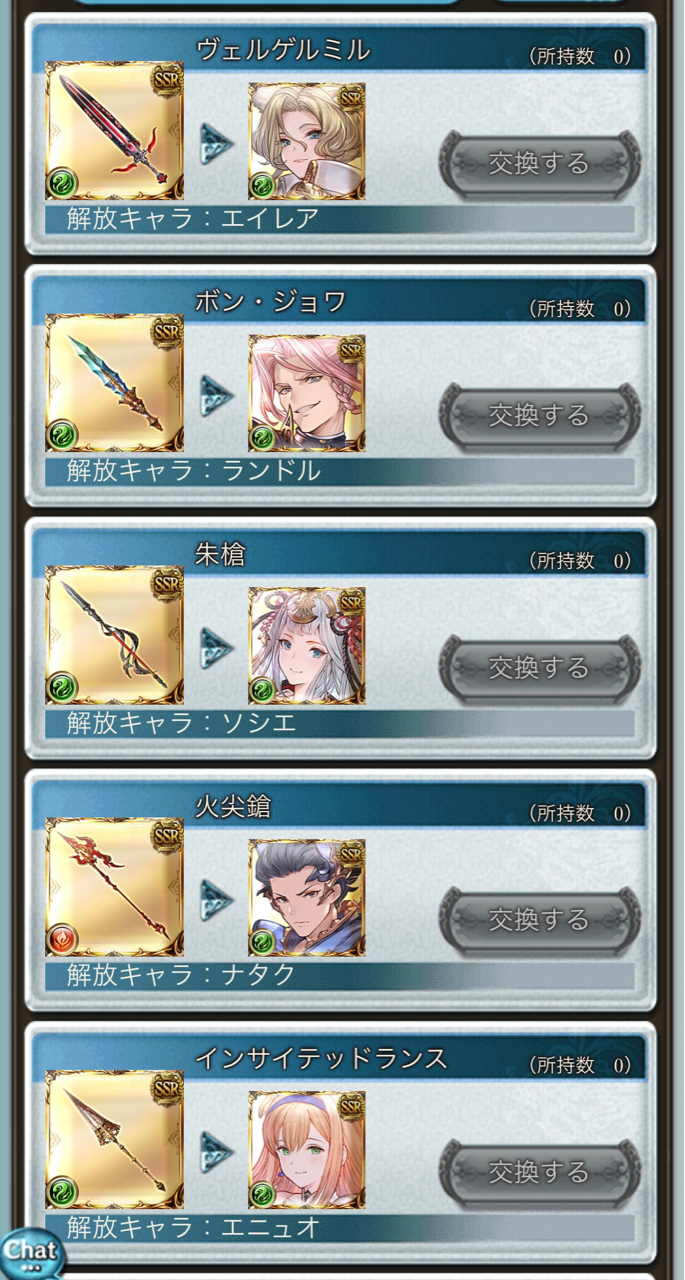Screen dimensions: 685x1280
Task: Click 交換する for インサイテッドランス
Action: 540,1171
